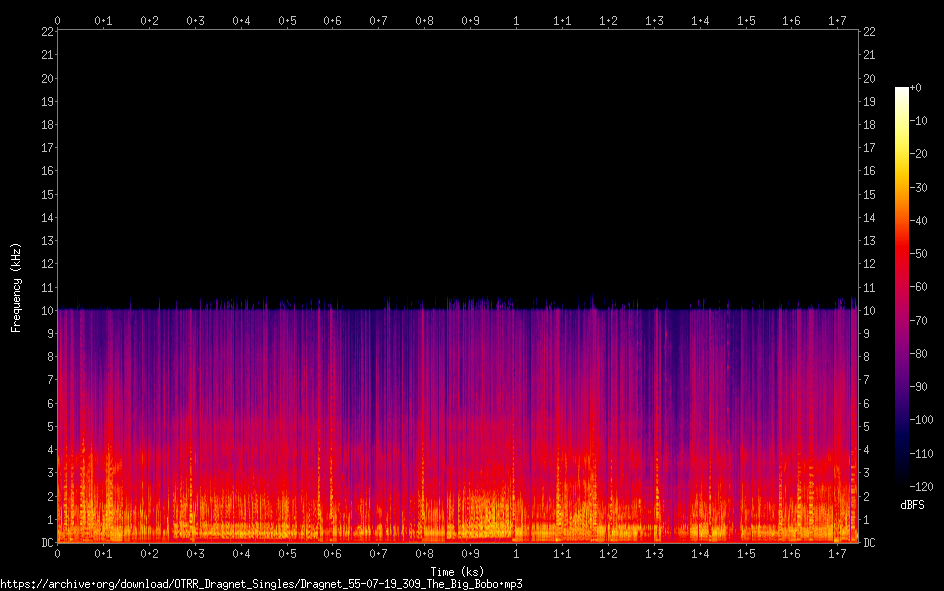Viewport: 944px width, 591px height.
Task: Click the 0.5 tick on top time axis
Action: click(x=287, y=20)
